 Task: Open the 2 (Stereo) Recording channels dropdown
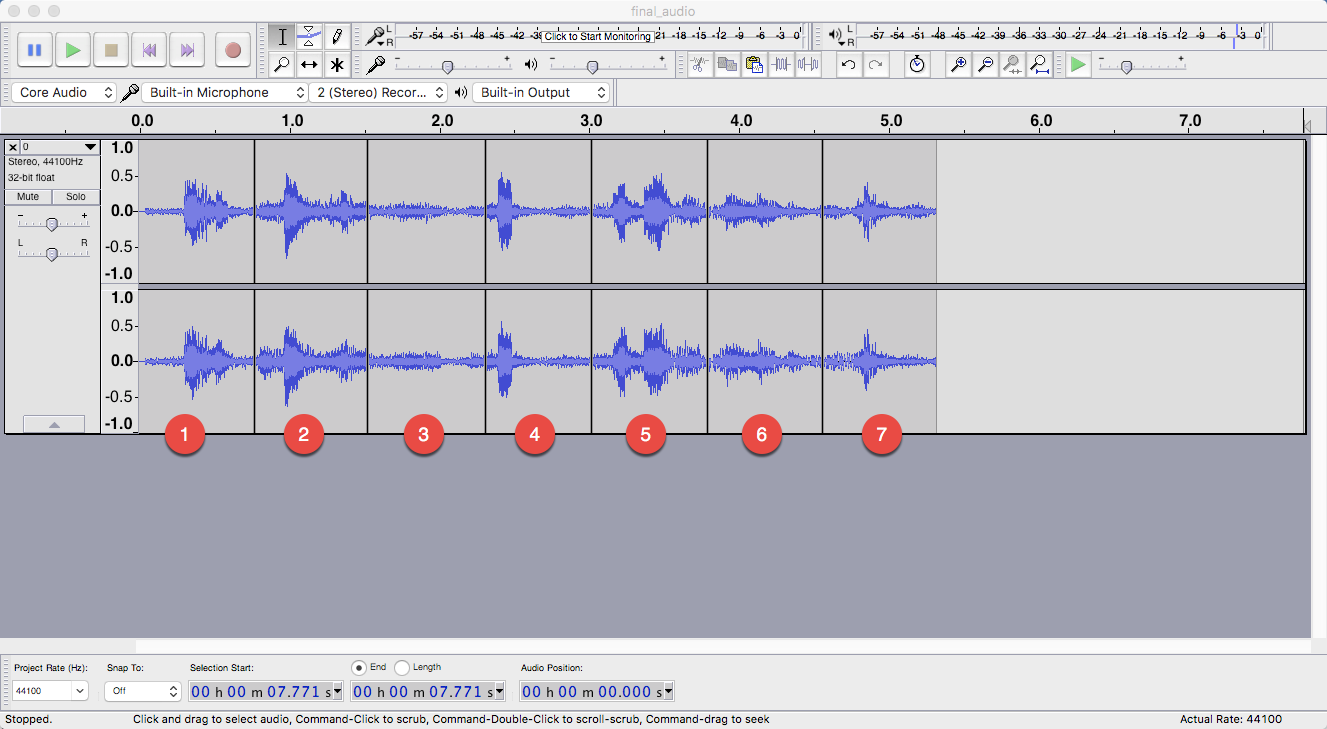tap(378, 92)
